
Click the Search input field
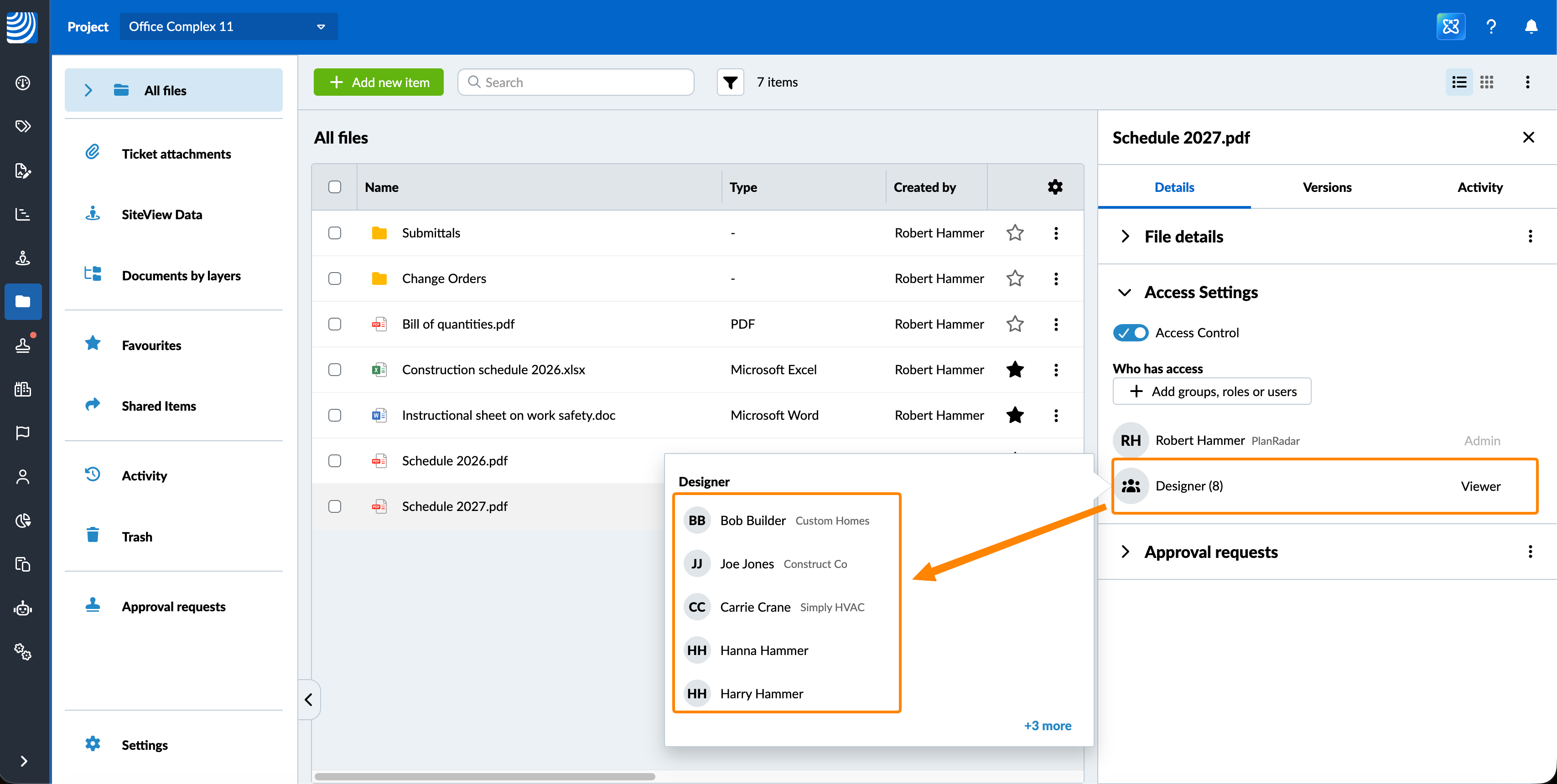576,82
